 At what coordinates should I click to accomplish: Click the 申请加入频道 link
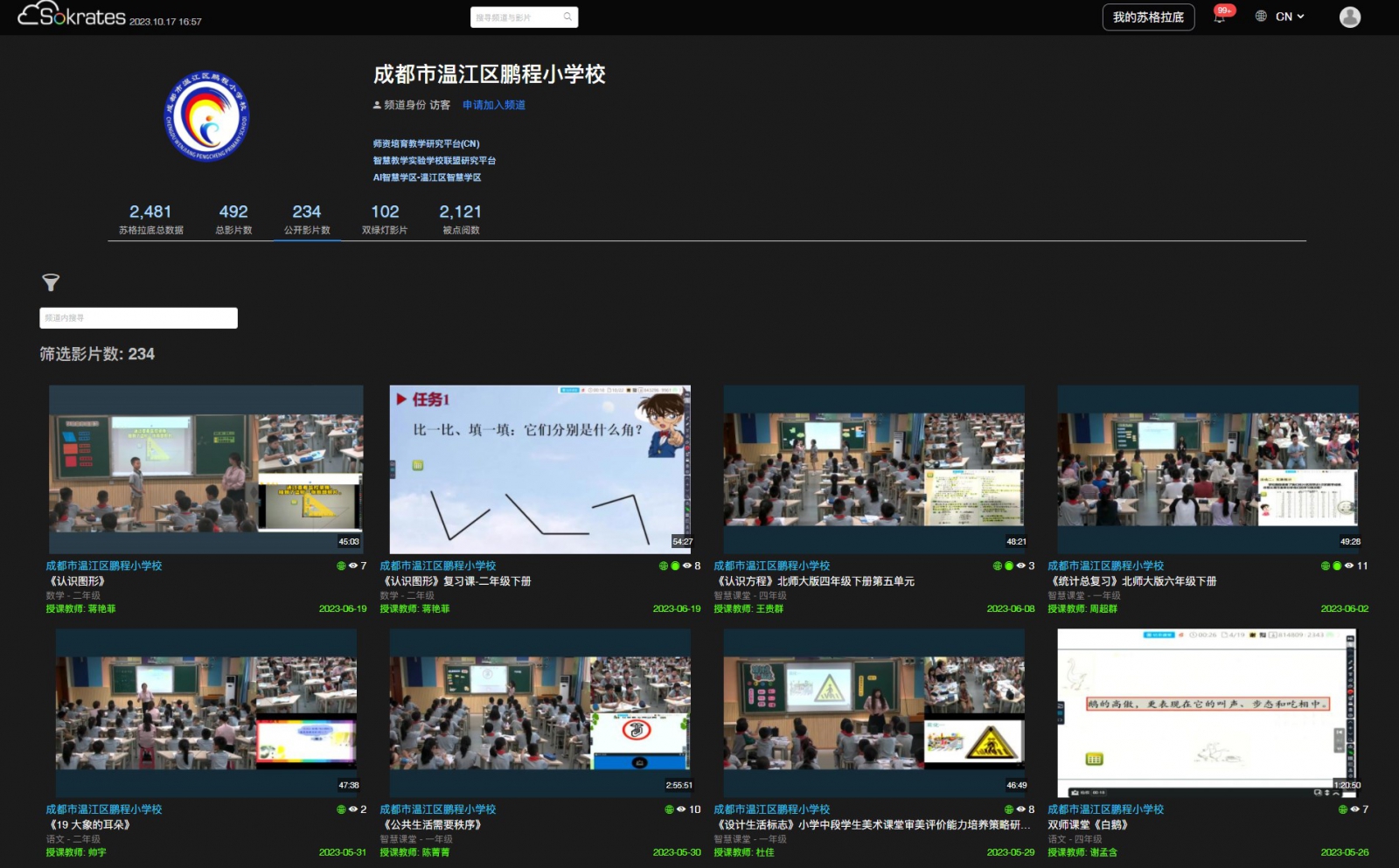(494, 105)
